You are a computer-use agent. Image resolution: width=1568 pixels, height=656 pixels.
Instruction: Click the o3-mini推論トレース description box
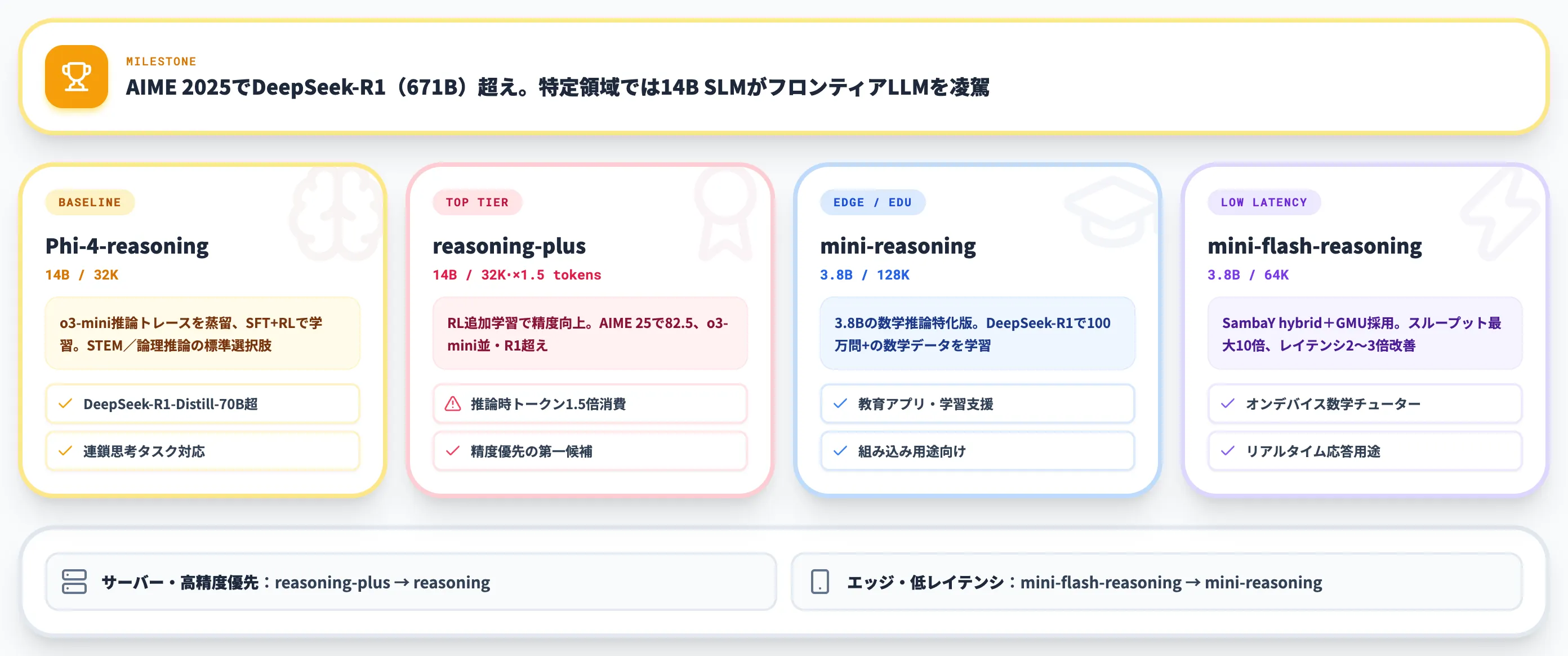click(x=203, y=333)
